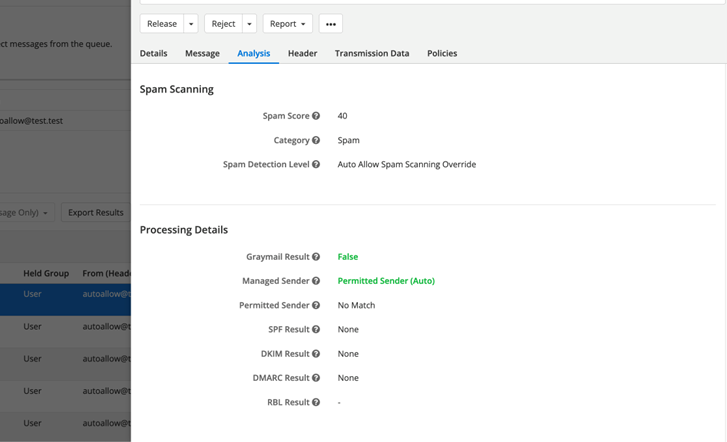The height and width of the screenshot is (442, 727).
Task: Click SPF Result help icon
Action: [316, 330]
